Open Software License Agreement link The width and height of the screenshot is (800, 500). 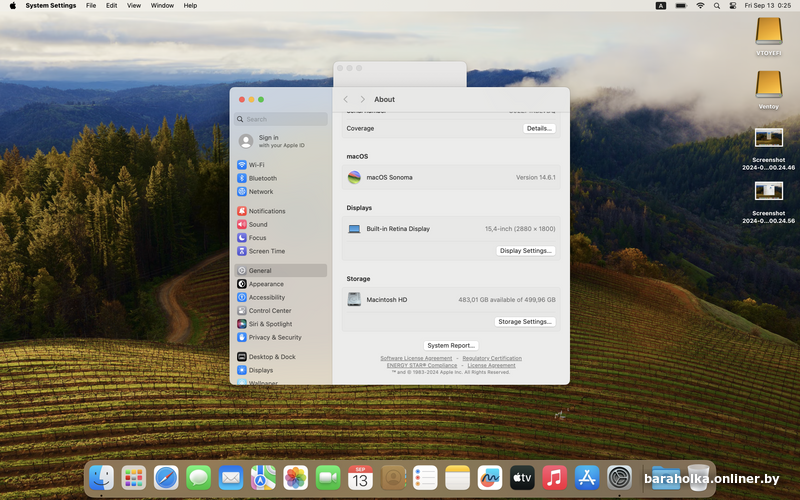point(416,358)
